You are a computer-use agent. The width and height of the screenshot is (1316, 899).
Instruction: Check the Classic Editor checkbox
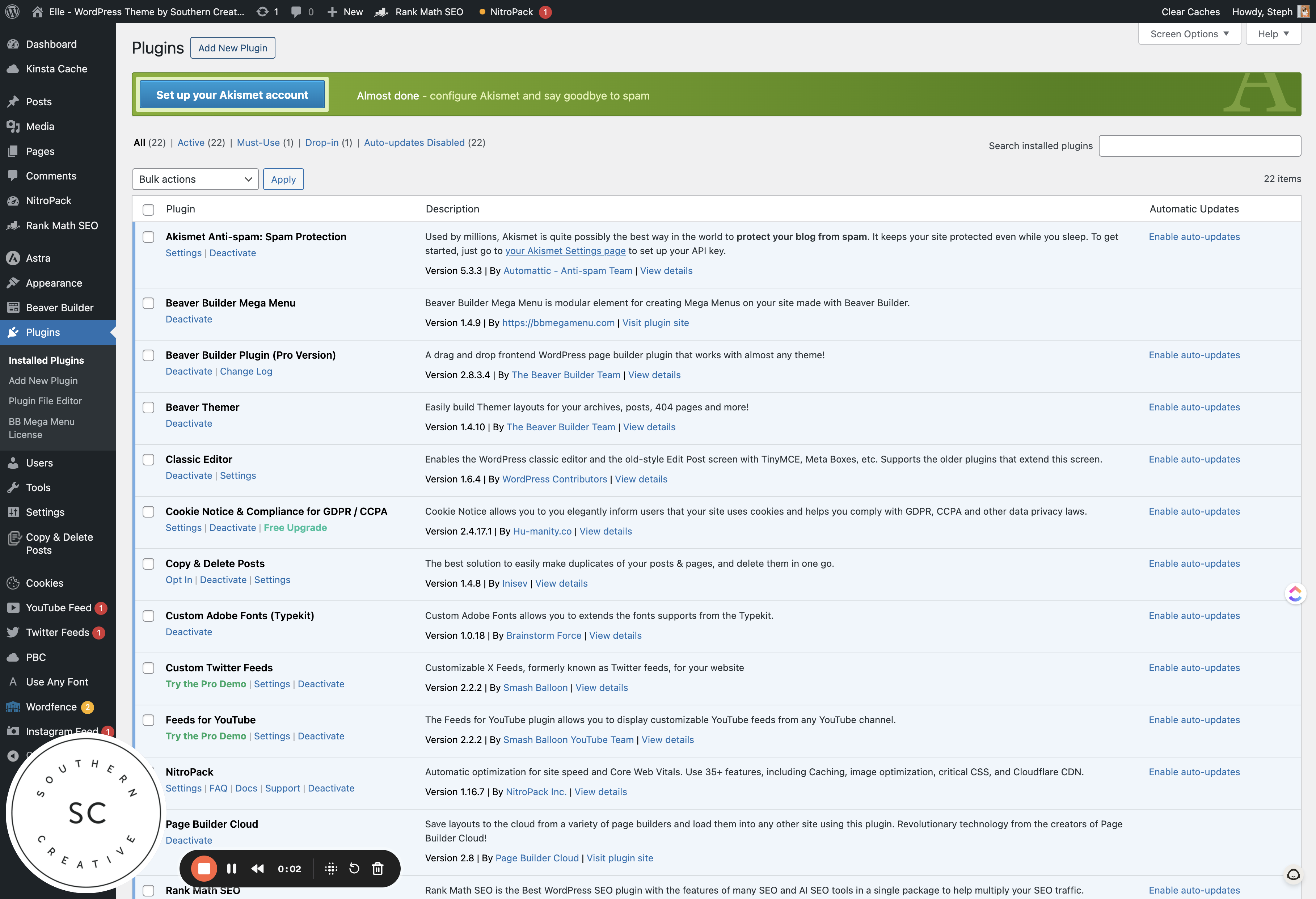pyautogui.click(x=148, y=460)
